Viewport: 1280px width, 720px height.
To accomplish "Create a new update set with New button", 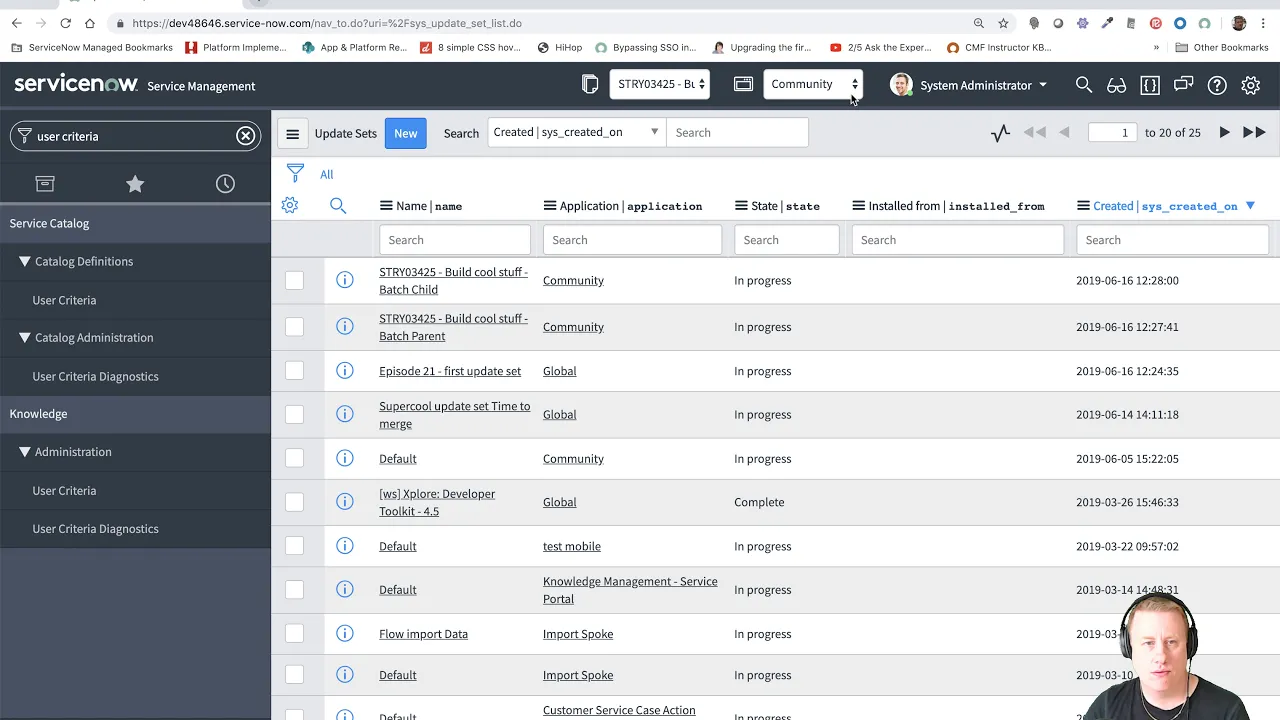I will coord(405,132).
